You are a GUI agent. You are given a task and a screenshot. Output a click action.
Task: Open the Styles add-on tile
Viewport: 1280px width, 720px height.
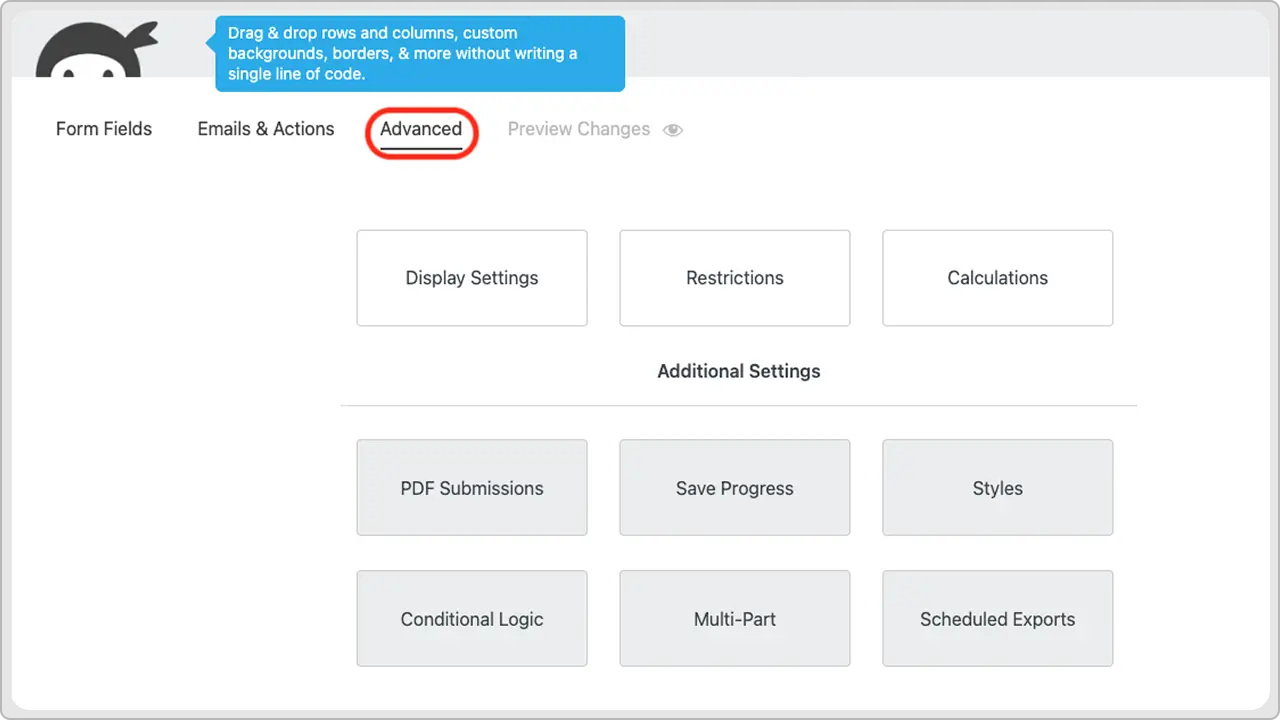[x=998, y=488]
